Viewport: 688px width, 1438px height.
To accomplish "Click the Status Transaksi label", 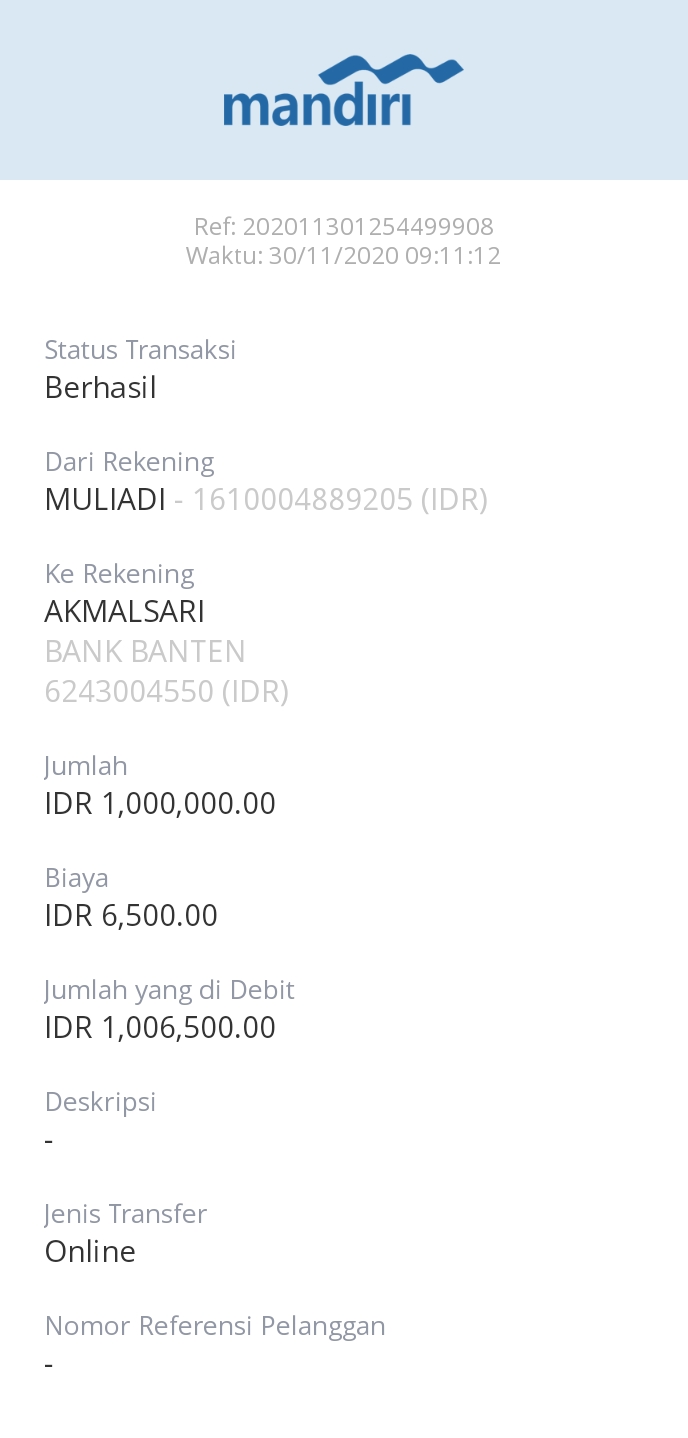I will point(140,350).
